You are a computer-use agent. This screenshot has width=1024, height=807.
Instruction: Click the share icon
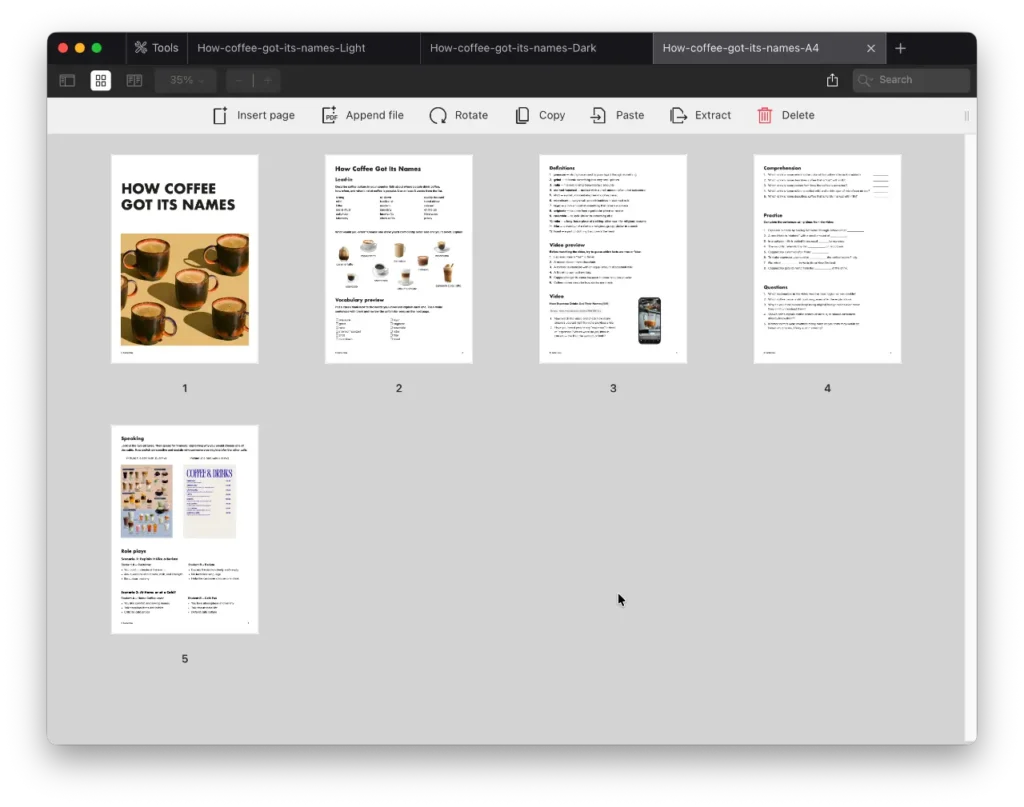tap(832, 80)
